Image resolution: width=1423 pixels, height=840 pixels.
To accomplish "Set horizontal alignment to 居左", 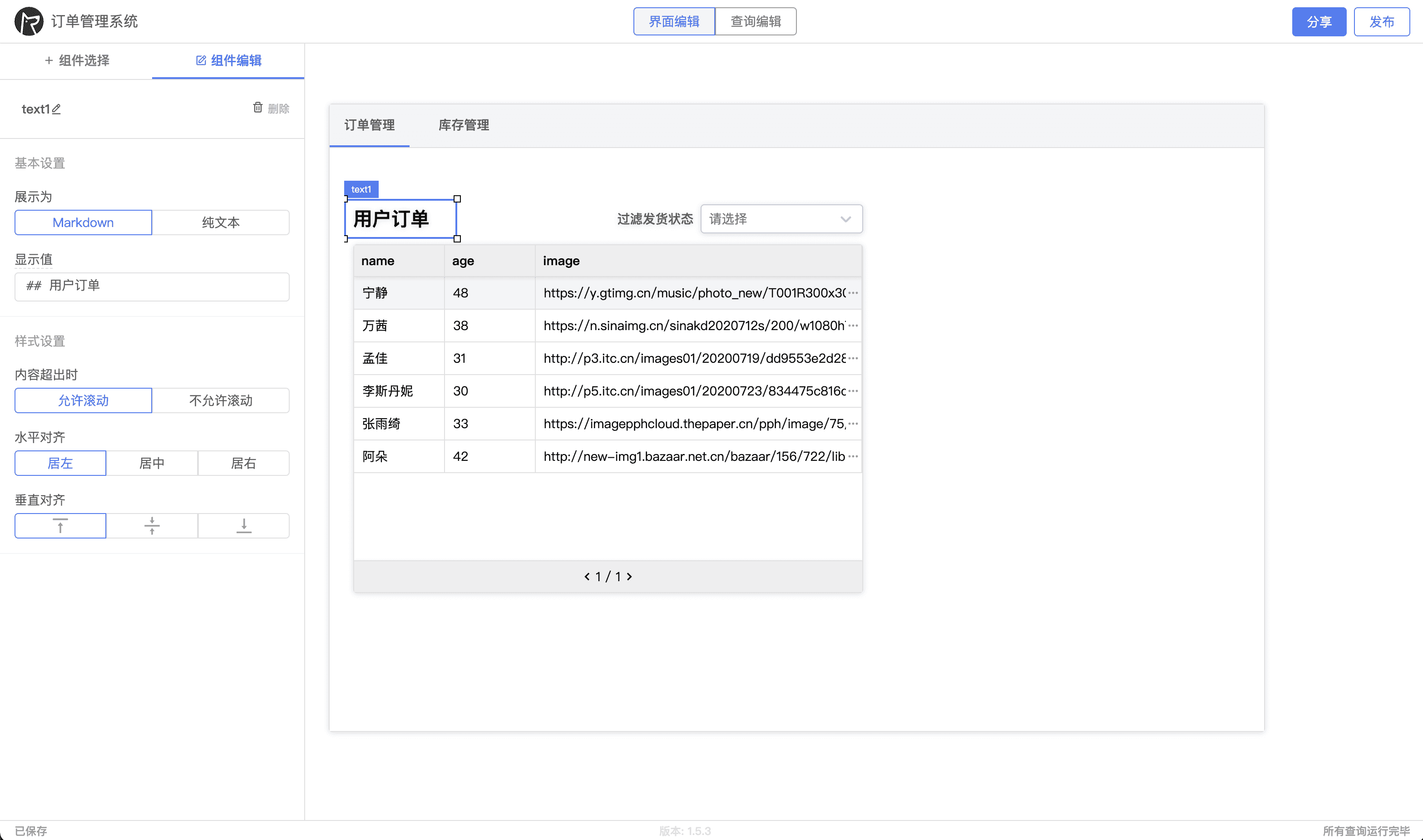I will pos(60,464).
